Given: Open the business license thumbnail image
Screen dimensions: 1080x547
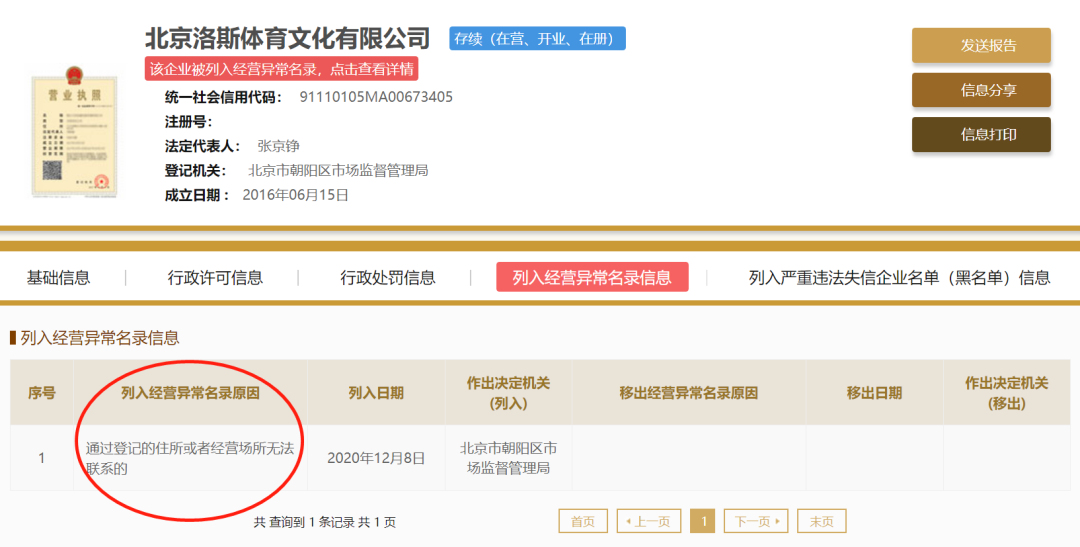Looking at the screenshot, I should (74, 132).
